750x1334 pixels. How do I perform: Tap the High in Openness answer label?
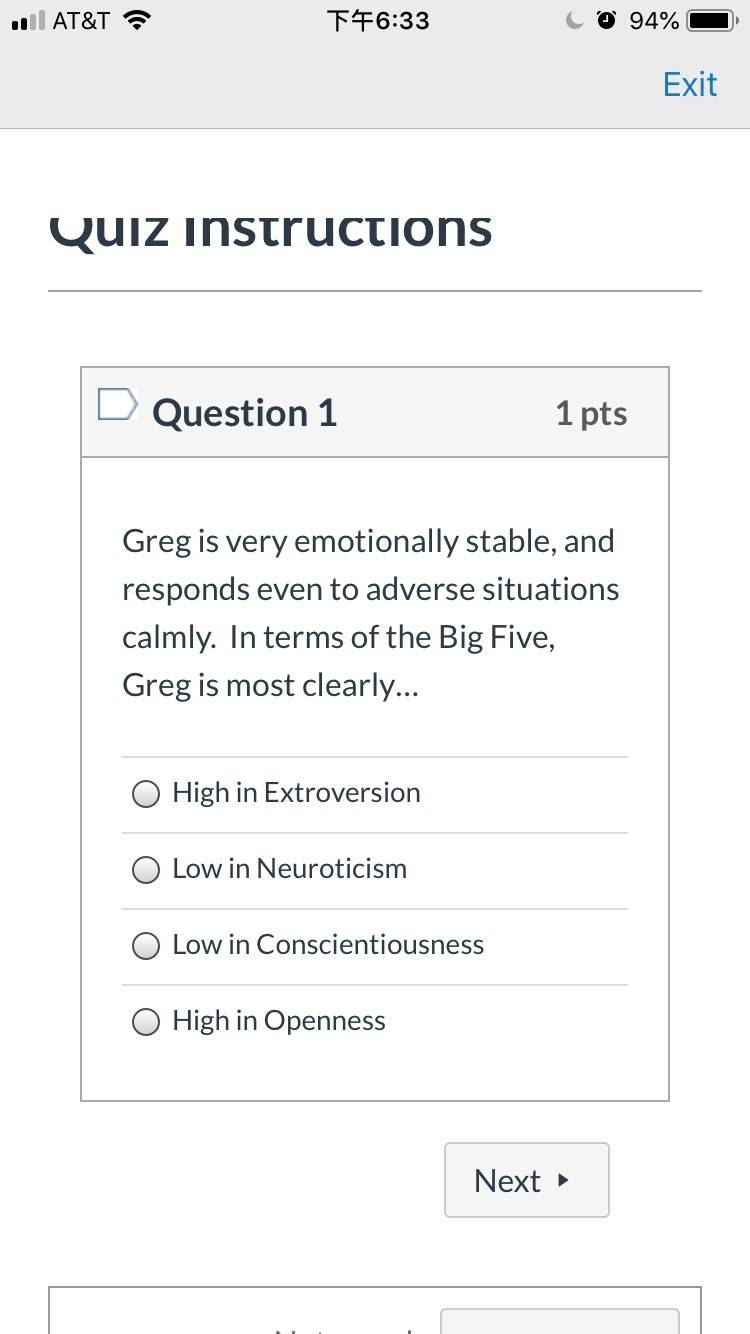(x=279, y=1021)
